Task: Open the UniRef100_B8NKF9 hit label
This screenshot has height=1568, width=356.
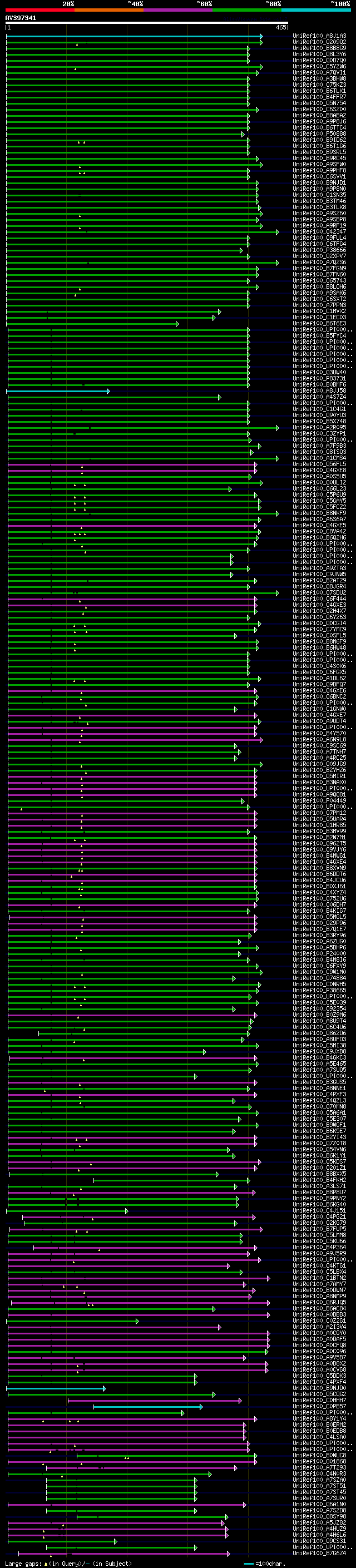Action: [x=319, y=513]
